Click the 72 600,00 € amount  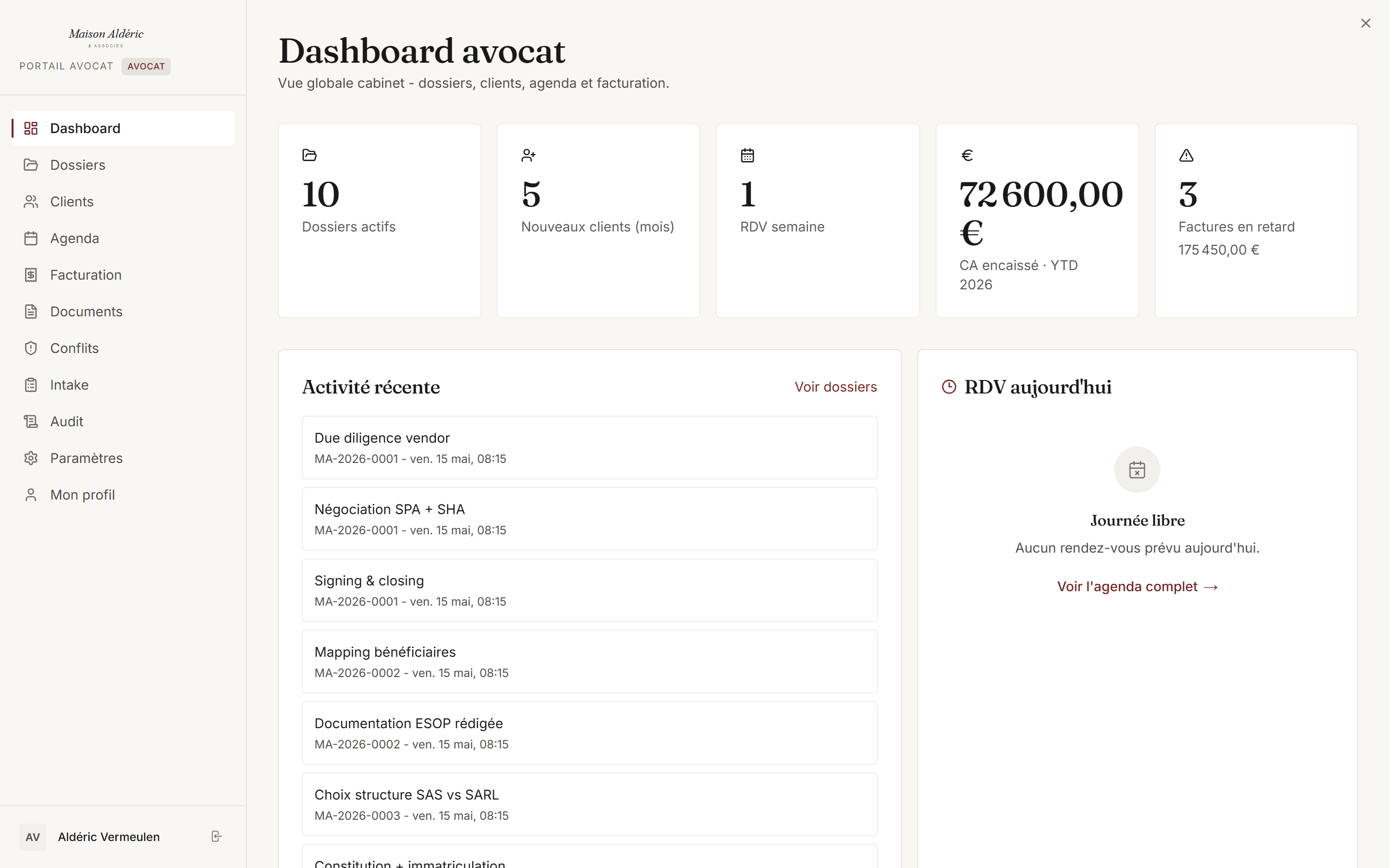point(1041,213)
